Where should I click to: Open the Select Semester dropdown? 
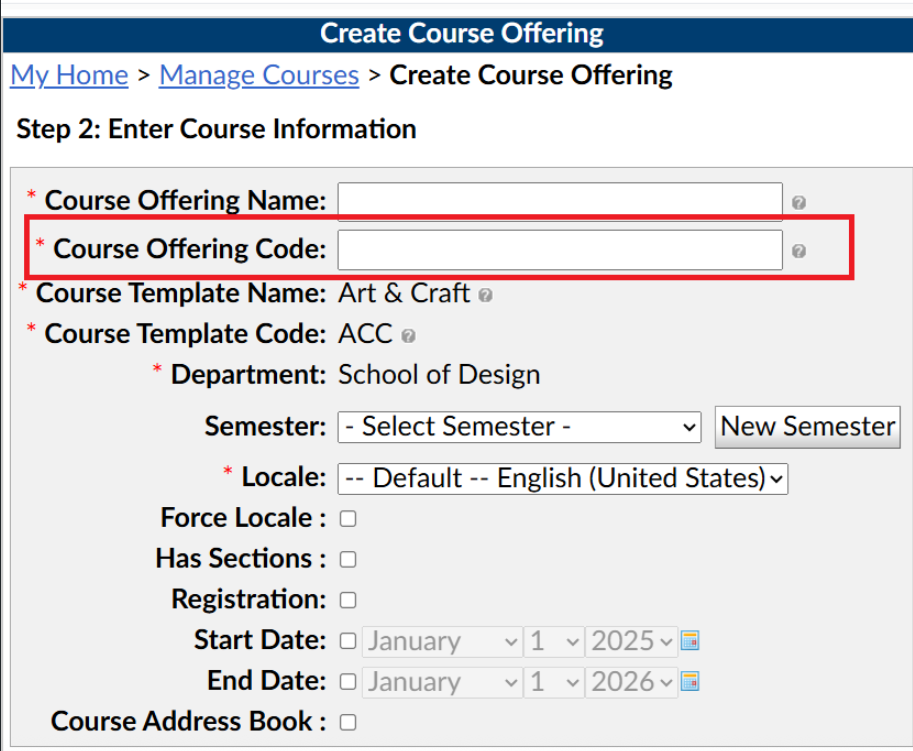[519, 427]
